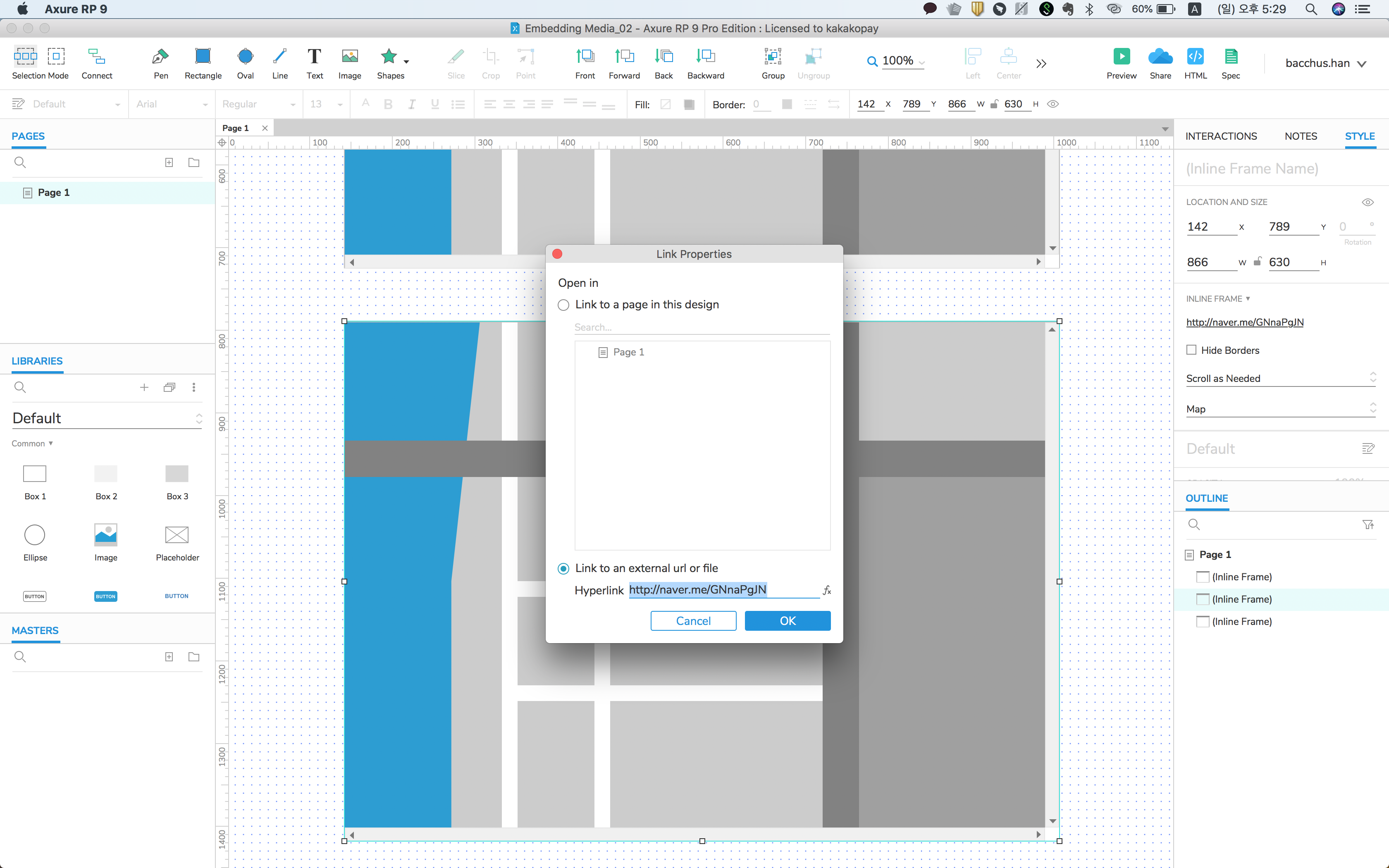This screenshot has width=1389, height=868.
Task: Switch to the Interactions tab
Action: [x=1221, y=136]
